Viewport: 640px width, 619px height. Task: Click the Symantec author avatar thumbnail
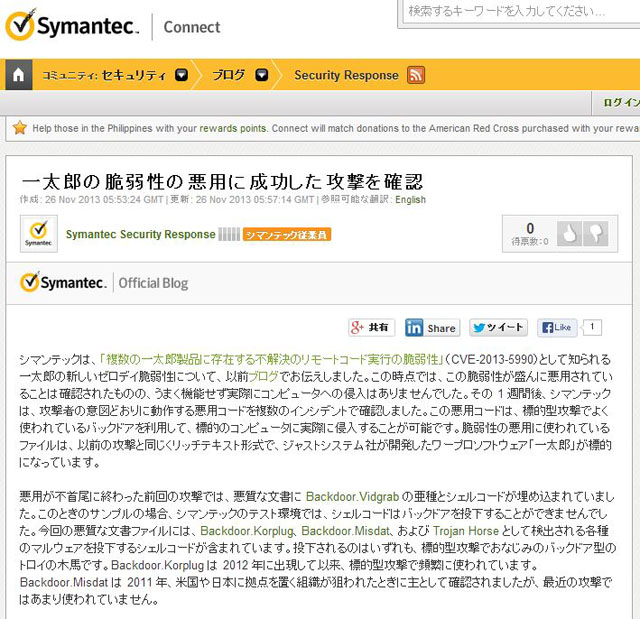click(x=39, y=234)
